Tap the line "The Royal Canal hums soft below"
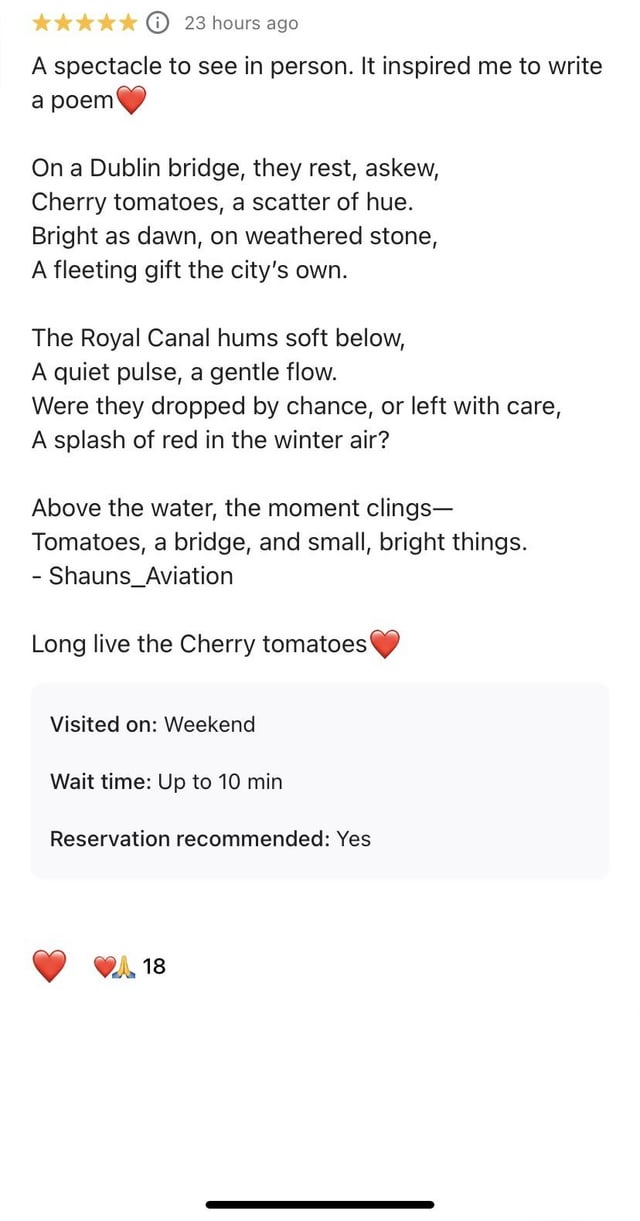The width and height of the screenshot is (640, 1221). click(218, 337)
